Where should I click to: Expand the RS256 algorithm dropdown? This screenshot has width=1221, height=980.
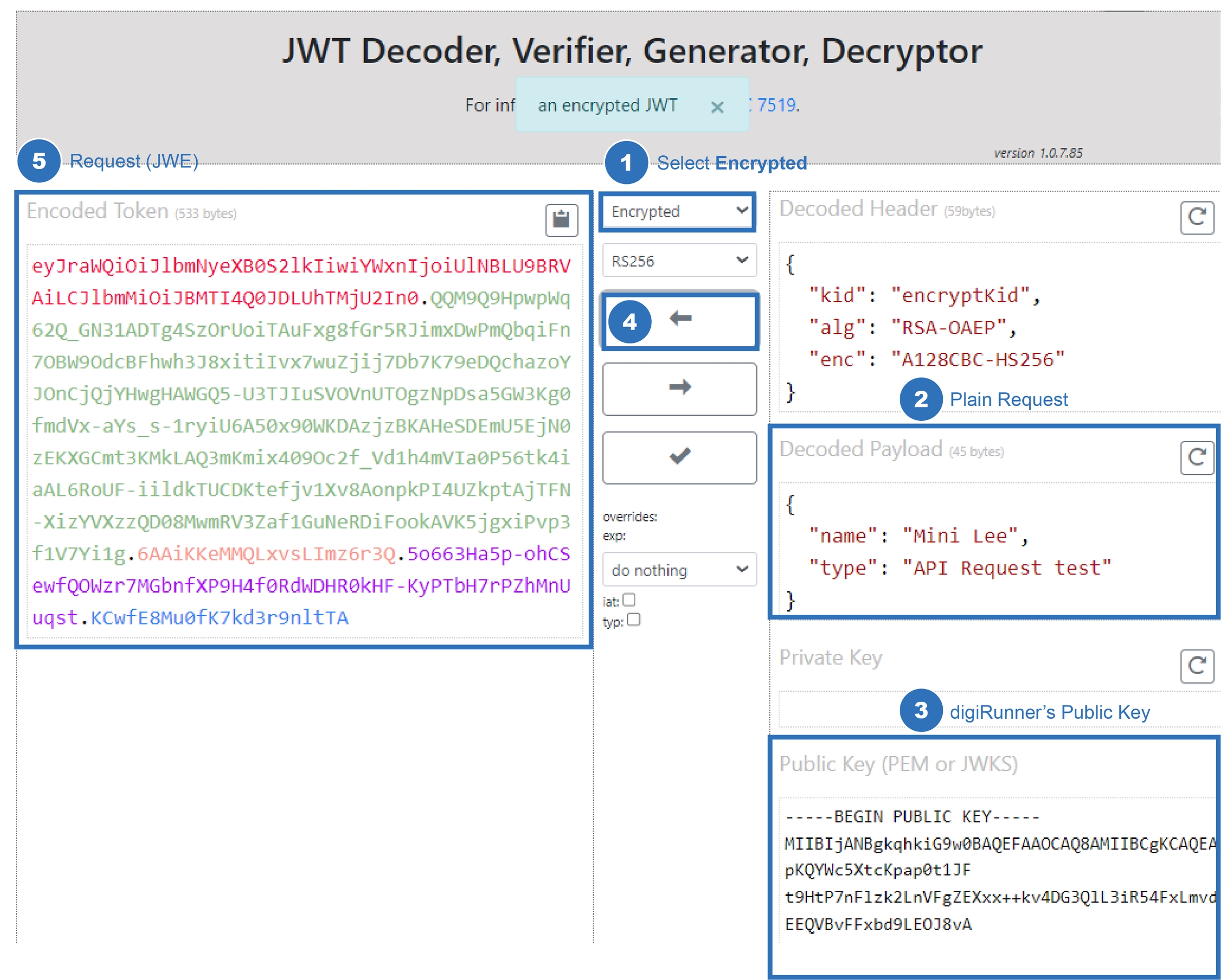tap(678, 261)
